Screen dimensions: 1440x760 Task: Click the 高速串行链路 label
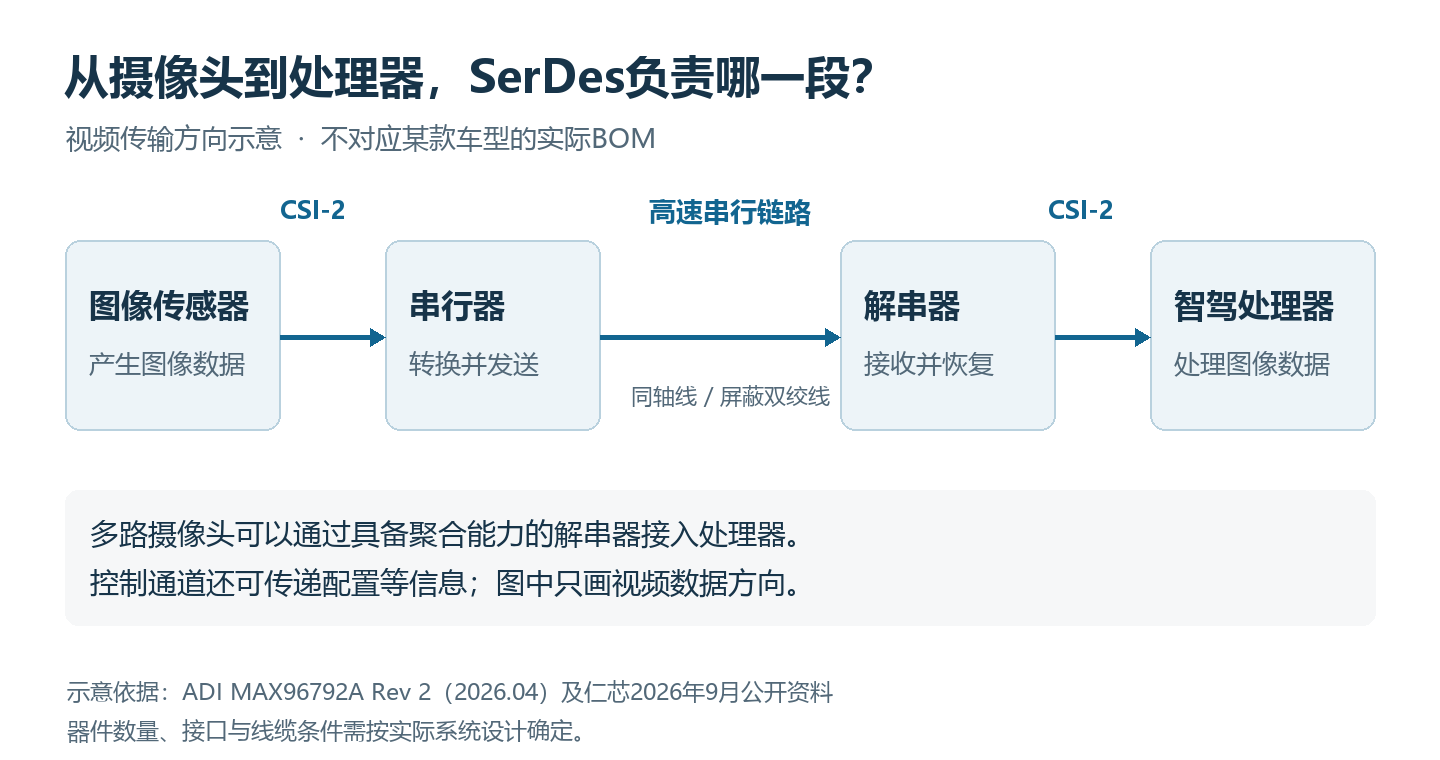(729, 212)
